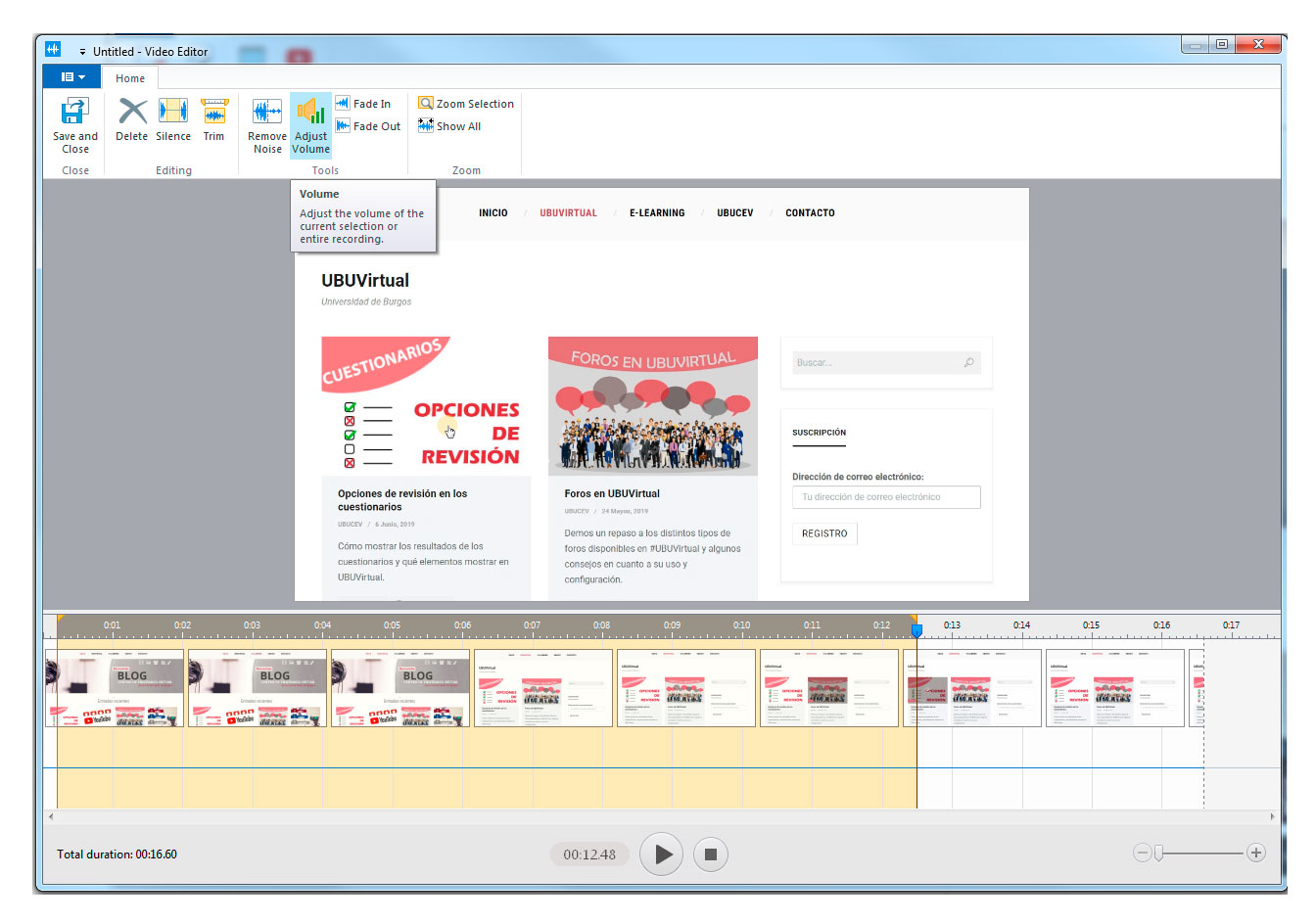Click 'Opciones de revisión en los cuestionarios' title
The height and width of the screenshot is (924, 1316).
(x=402, y=500)
